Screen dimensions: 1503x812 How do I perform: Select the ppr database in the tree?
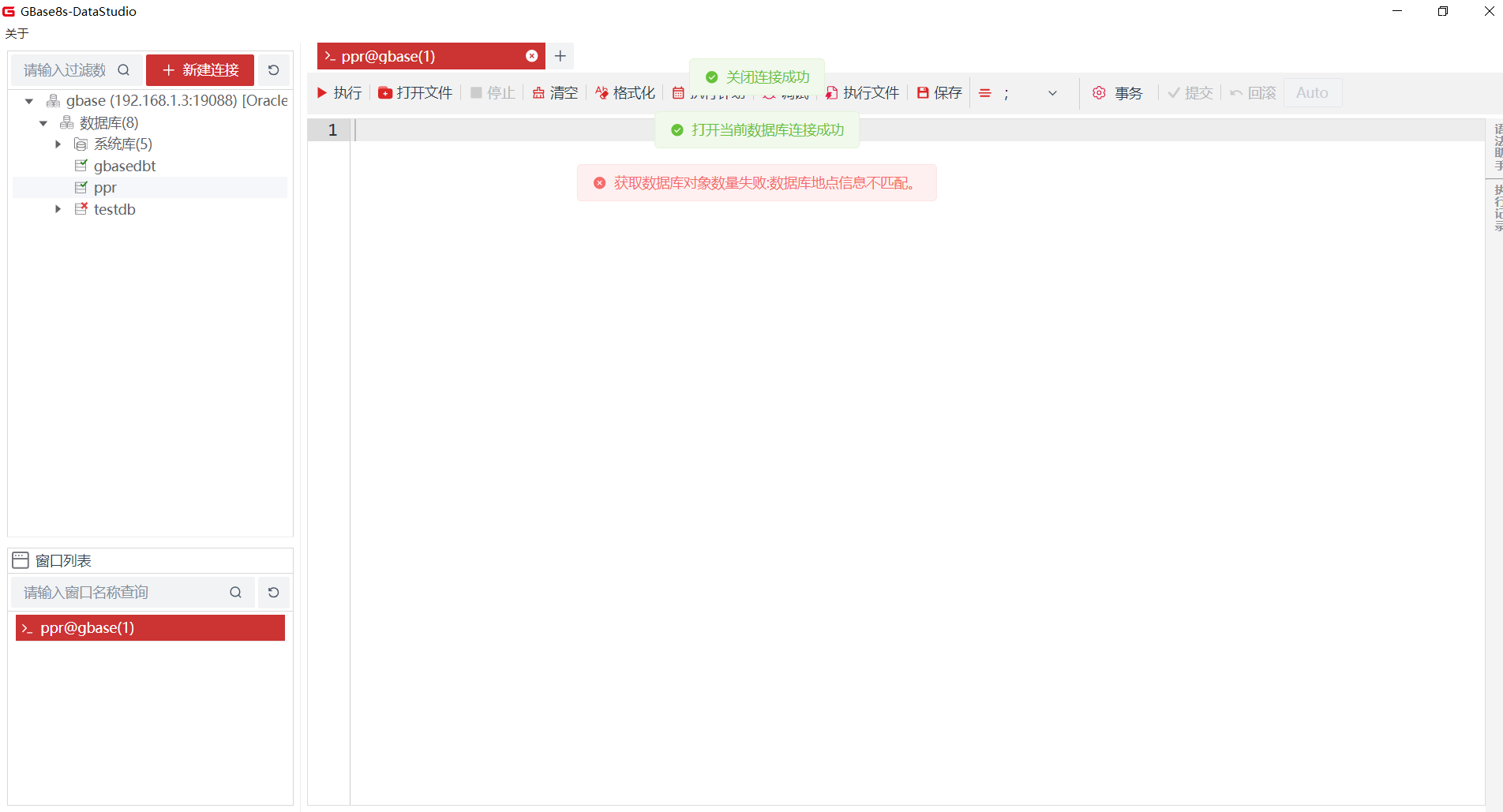pyautogui.click(x=105, y=188)
